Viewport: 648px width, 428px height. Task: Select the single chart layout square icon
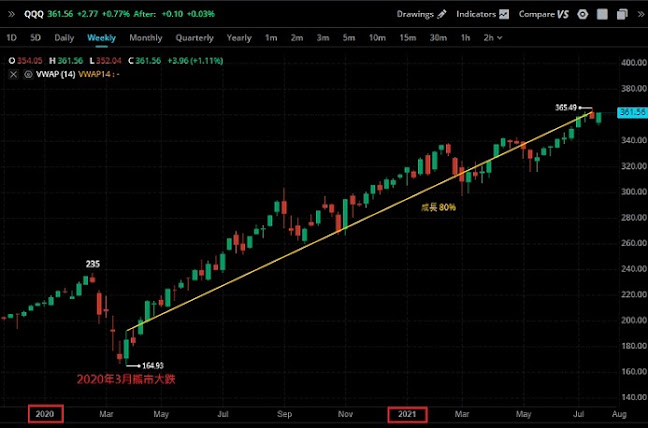click(602, 14)
